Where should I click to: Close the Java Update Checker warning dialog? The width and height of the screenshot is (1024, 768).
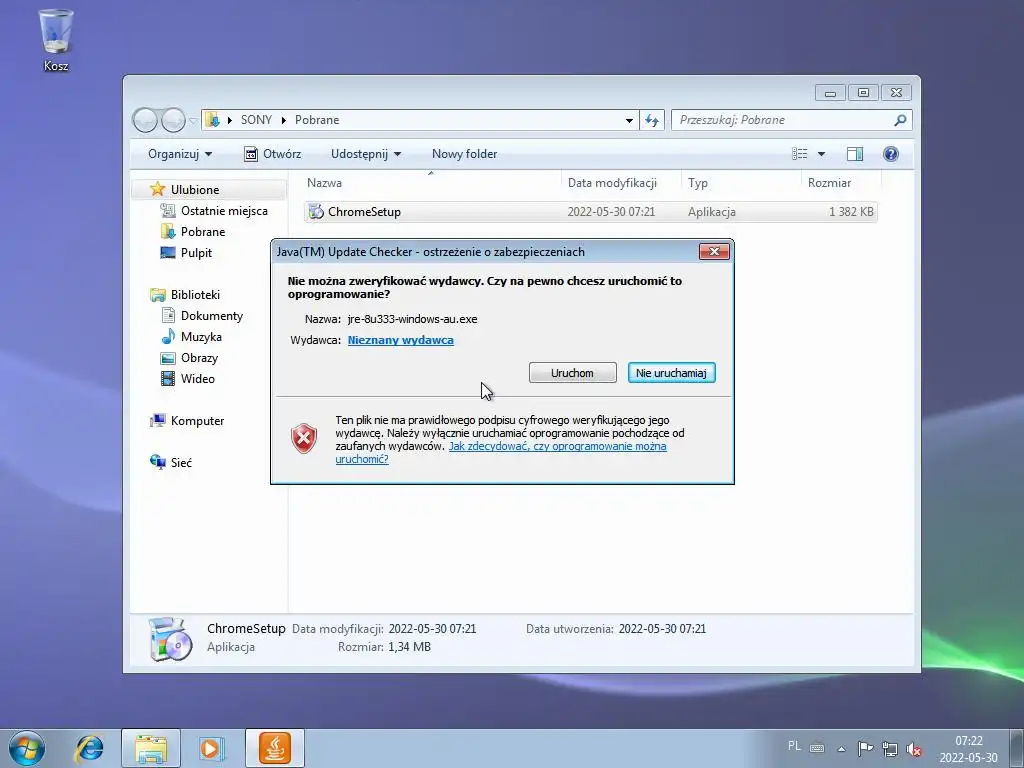click(x=714, y=251)
